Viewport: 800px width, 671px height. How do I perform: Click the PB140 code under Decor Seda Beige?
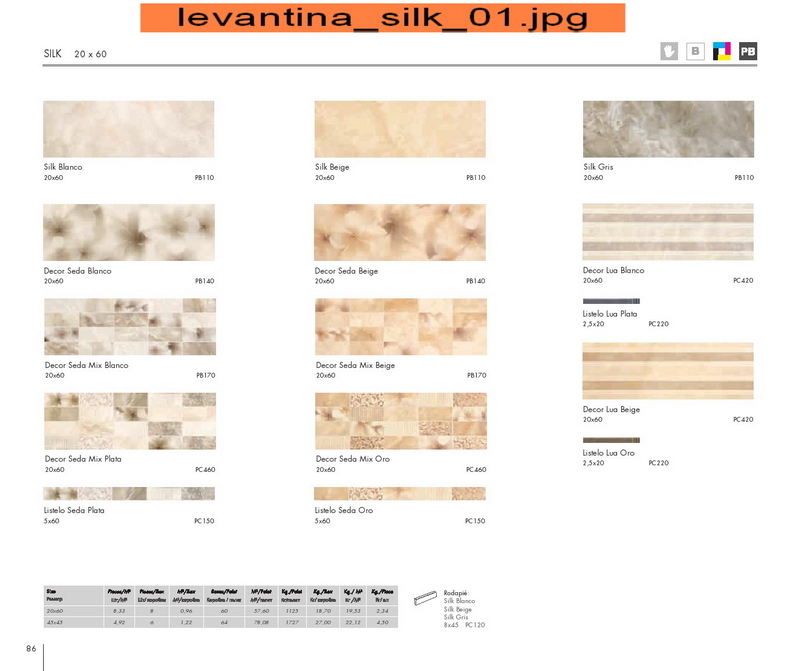[x=476, y=281]
